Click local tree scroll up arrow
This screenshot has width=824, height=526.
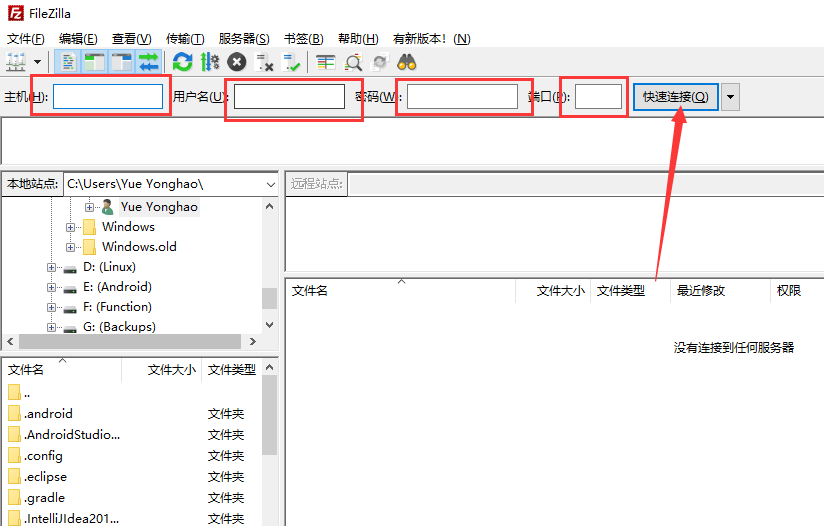tap(270, 206)
